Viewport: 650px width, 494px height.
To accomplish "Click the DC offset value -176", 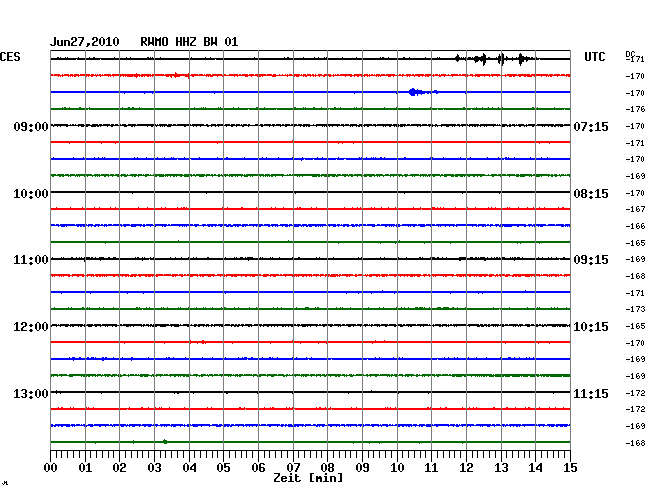I will click(x=635, y=109).
